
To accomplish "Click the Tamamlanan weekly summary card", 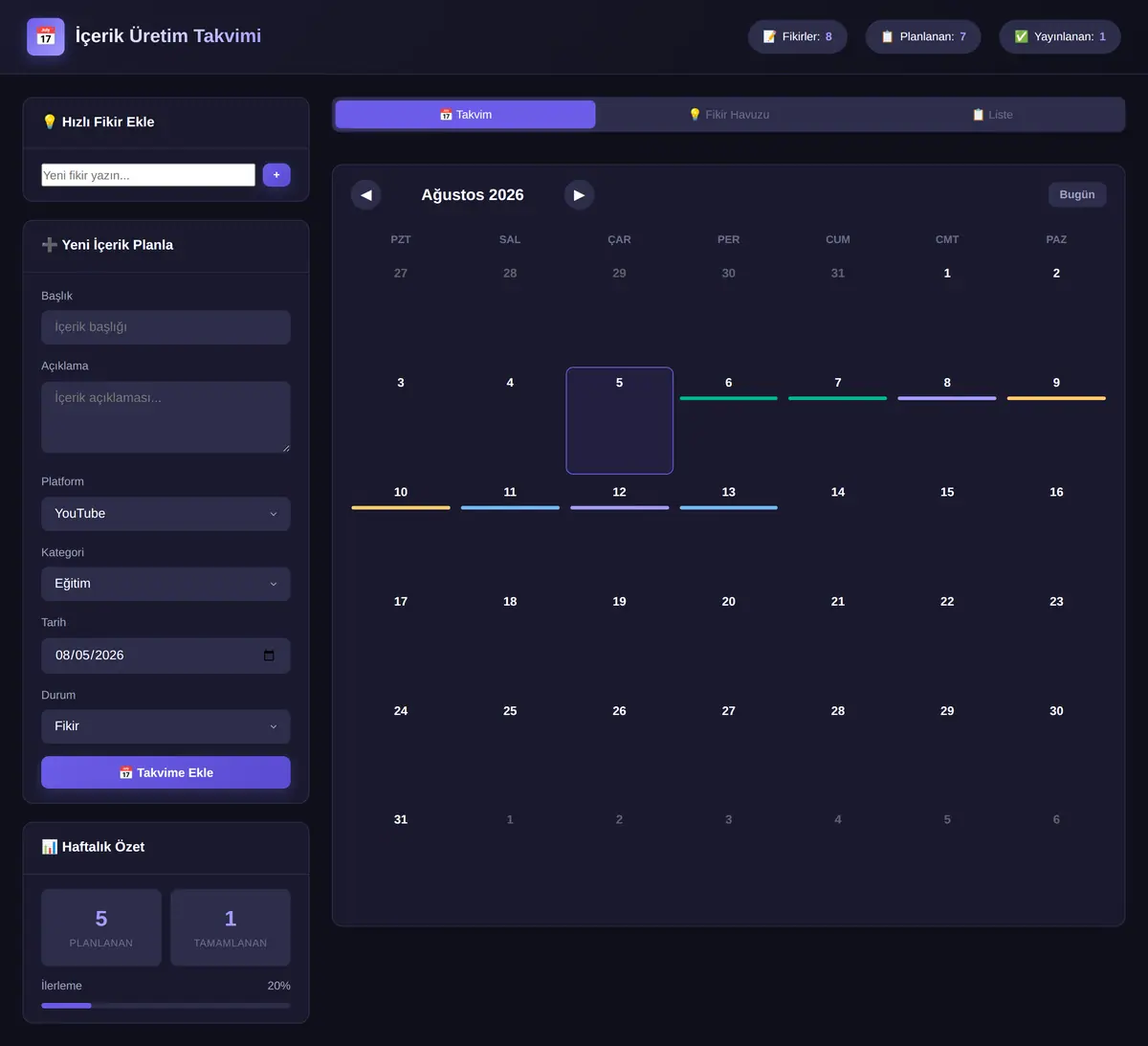I will 231,927.
